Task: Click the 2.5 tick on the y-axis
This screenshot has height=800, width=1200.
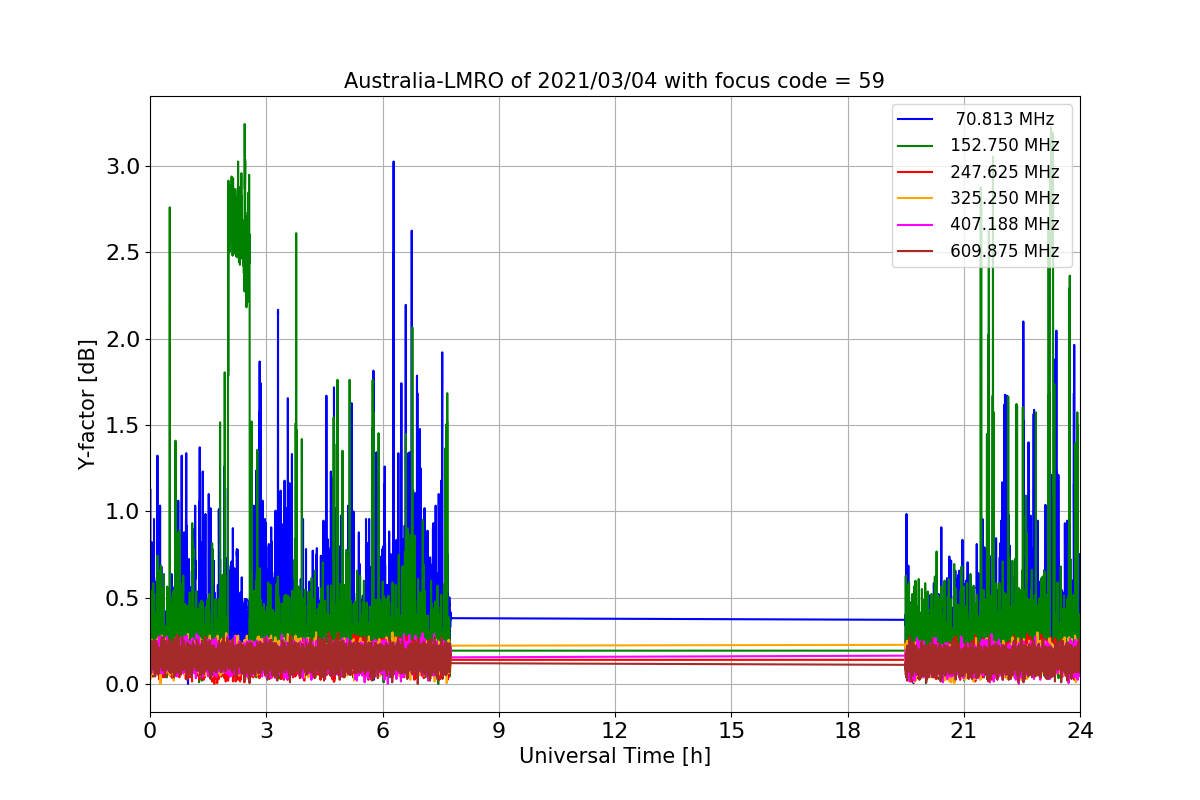Action: pos(123,252)
